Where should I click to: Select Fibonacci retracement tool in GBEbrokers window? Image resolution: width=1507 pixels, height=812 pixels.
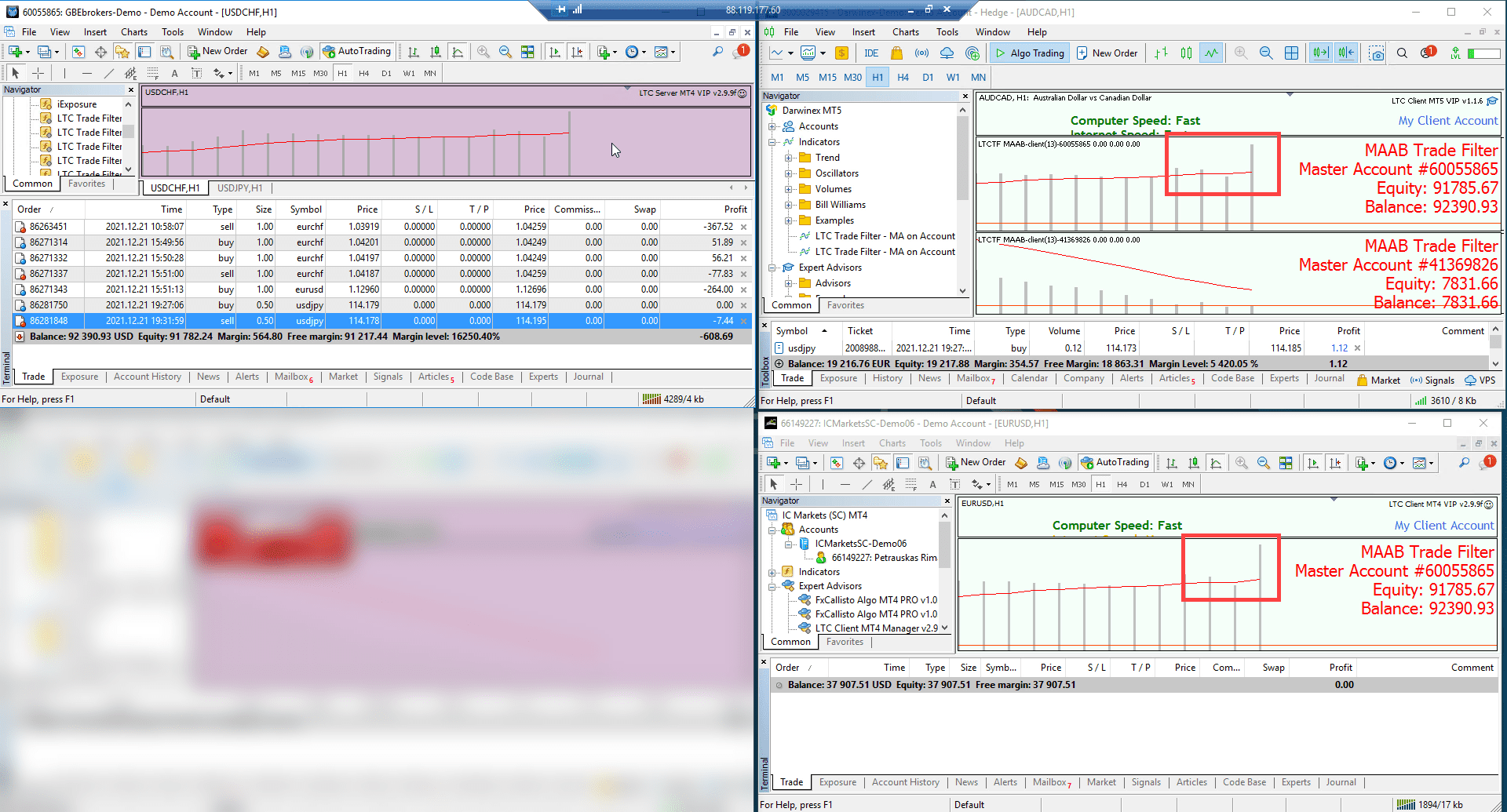click(x=152, y=73)
